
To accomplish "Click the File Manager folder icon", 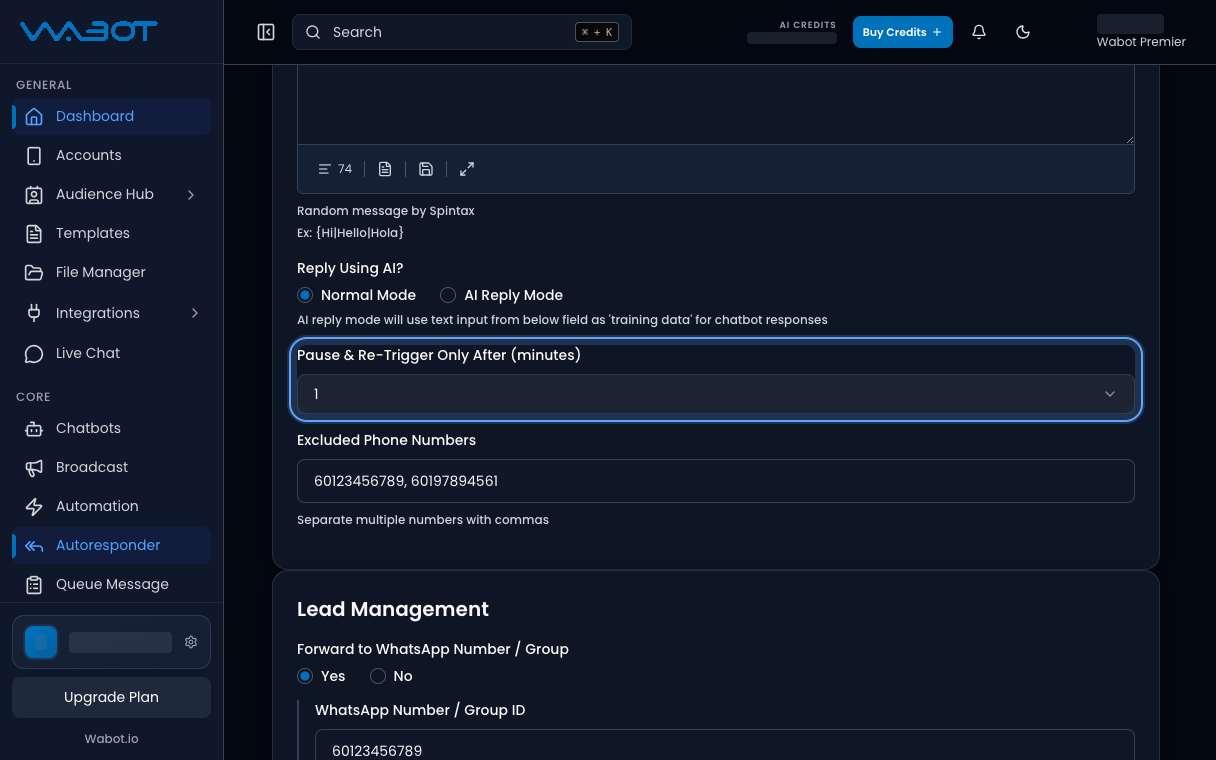I will (34, 272).
